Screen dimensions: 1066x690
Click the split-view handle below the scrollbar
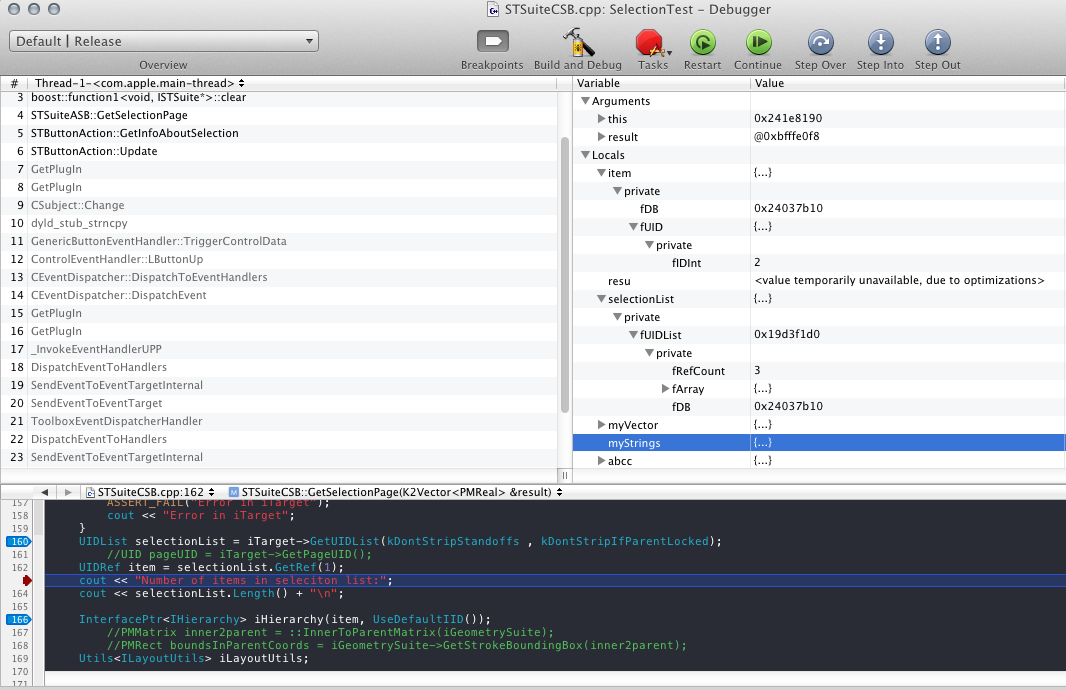click(564, 475)
